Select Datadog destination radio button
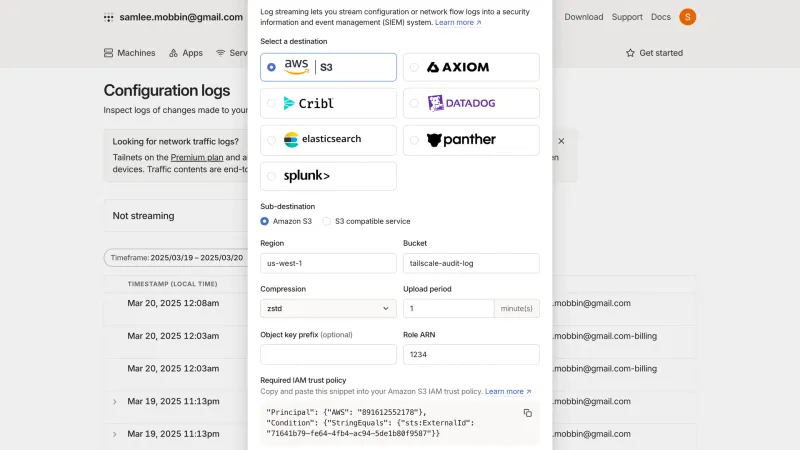Image resolution: width=800 pixels, height=450 pixels. click(414, 103)
